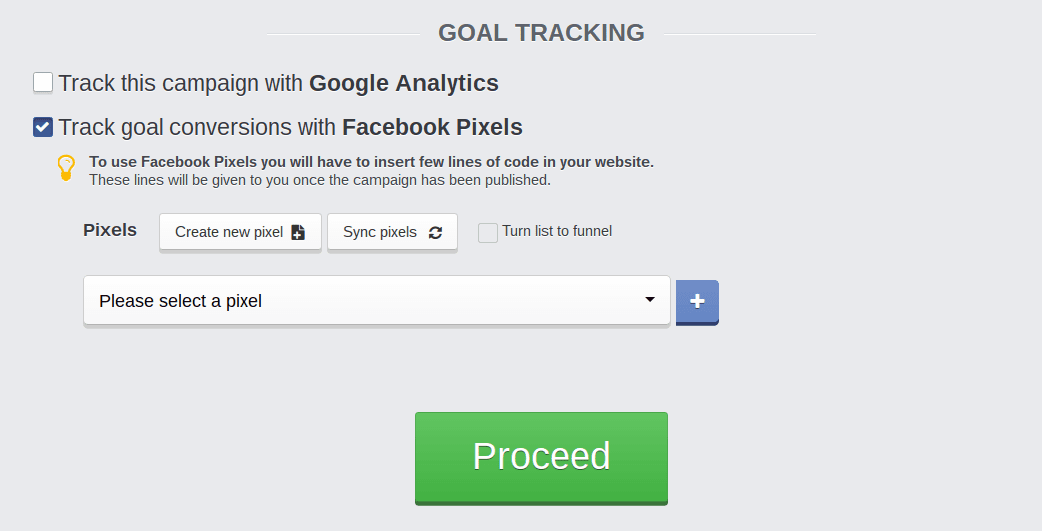
Task: Click the note about lines given after publishing
Action: [320, 180]
